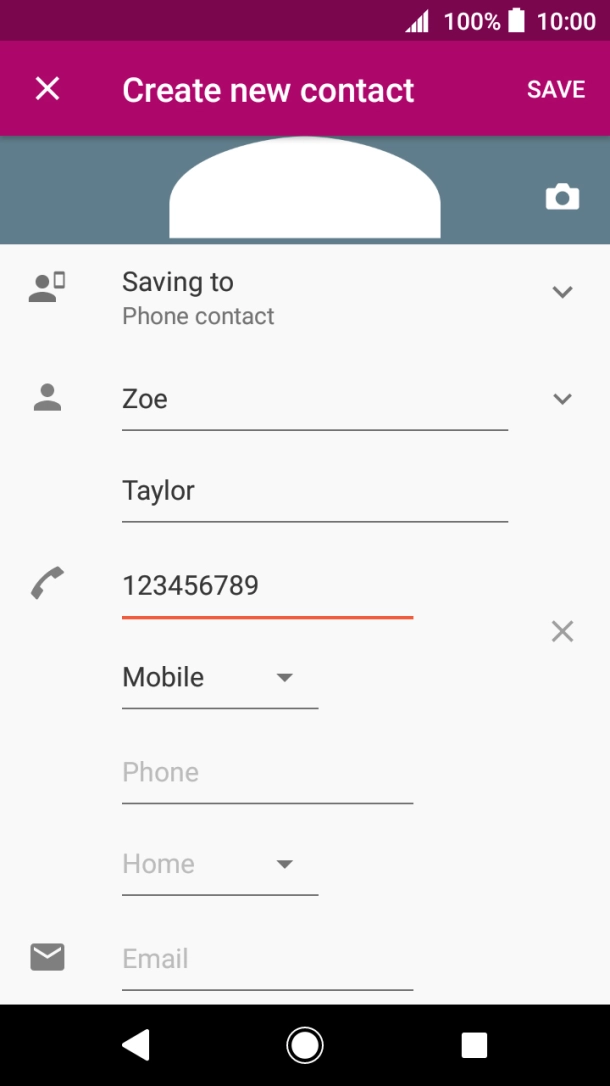610x1086 pixels.
Task: Remove the 123456789 phone number entry
Action: [x=562, y=631]
